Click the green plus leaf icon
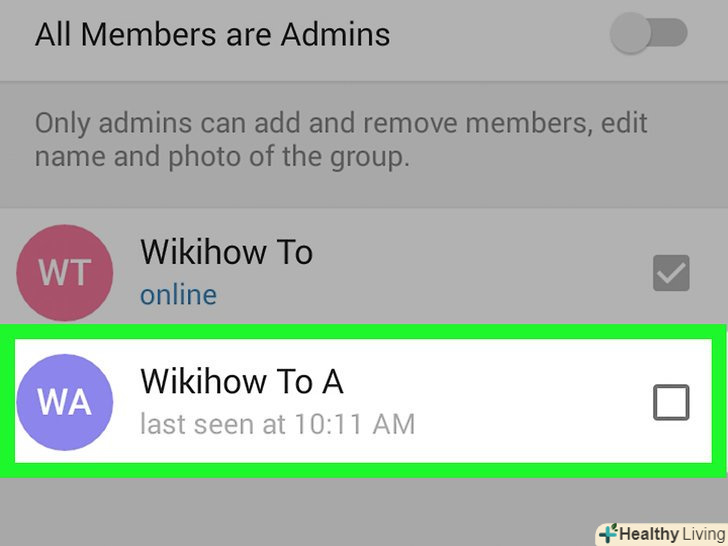The width and height of the screenshot is (728, 546). (609, 534)
